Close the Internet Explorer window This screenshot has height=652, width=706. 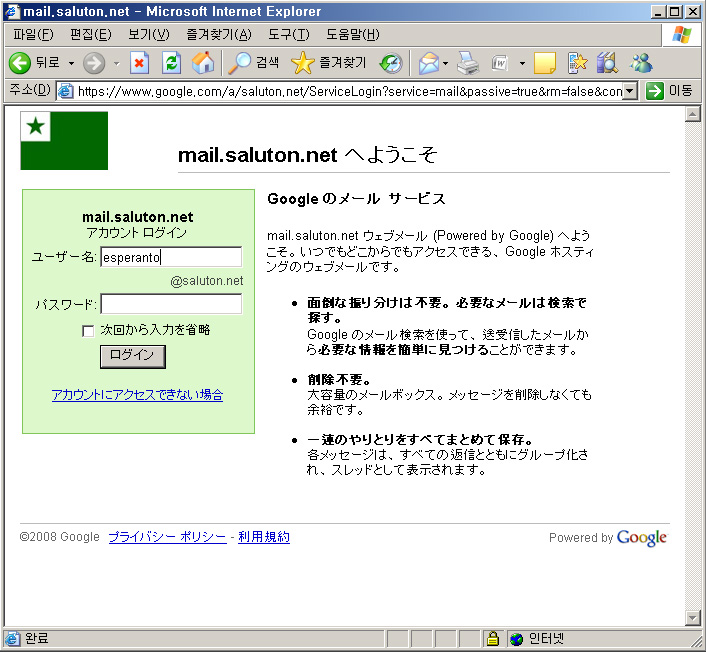[693, 12]
